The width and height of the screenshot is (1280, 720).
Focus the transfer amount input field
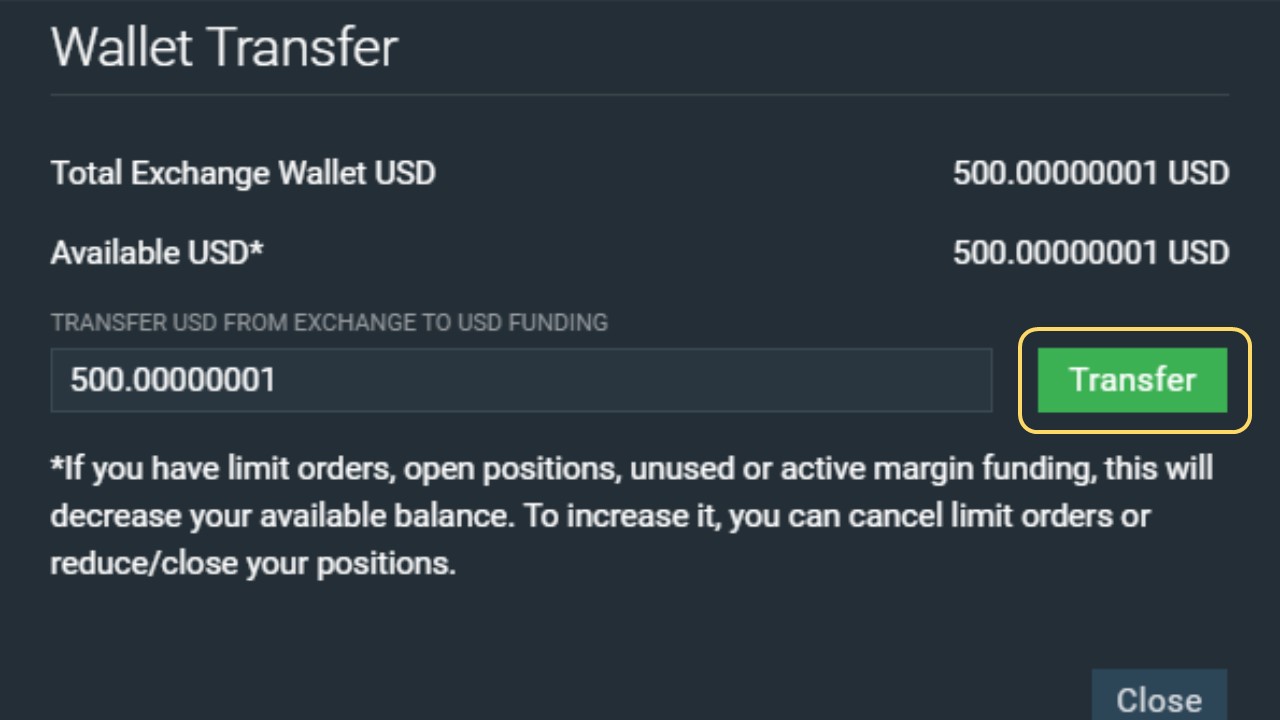[x=521, y=380]
